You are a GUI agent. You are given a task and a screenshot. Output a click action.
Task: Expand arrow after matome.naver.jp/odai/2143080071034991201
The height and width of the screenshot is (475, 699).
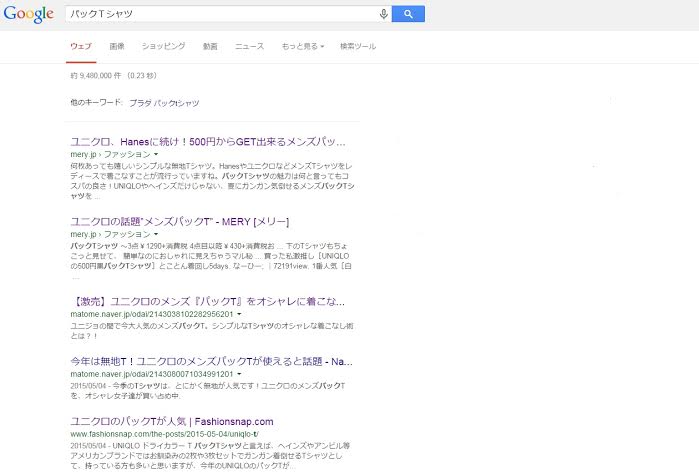pyautogui.click(x=239, y=374)
